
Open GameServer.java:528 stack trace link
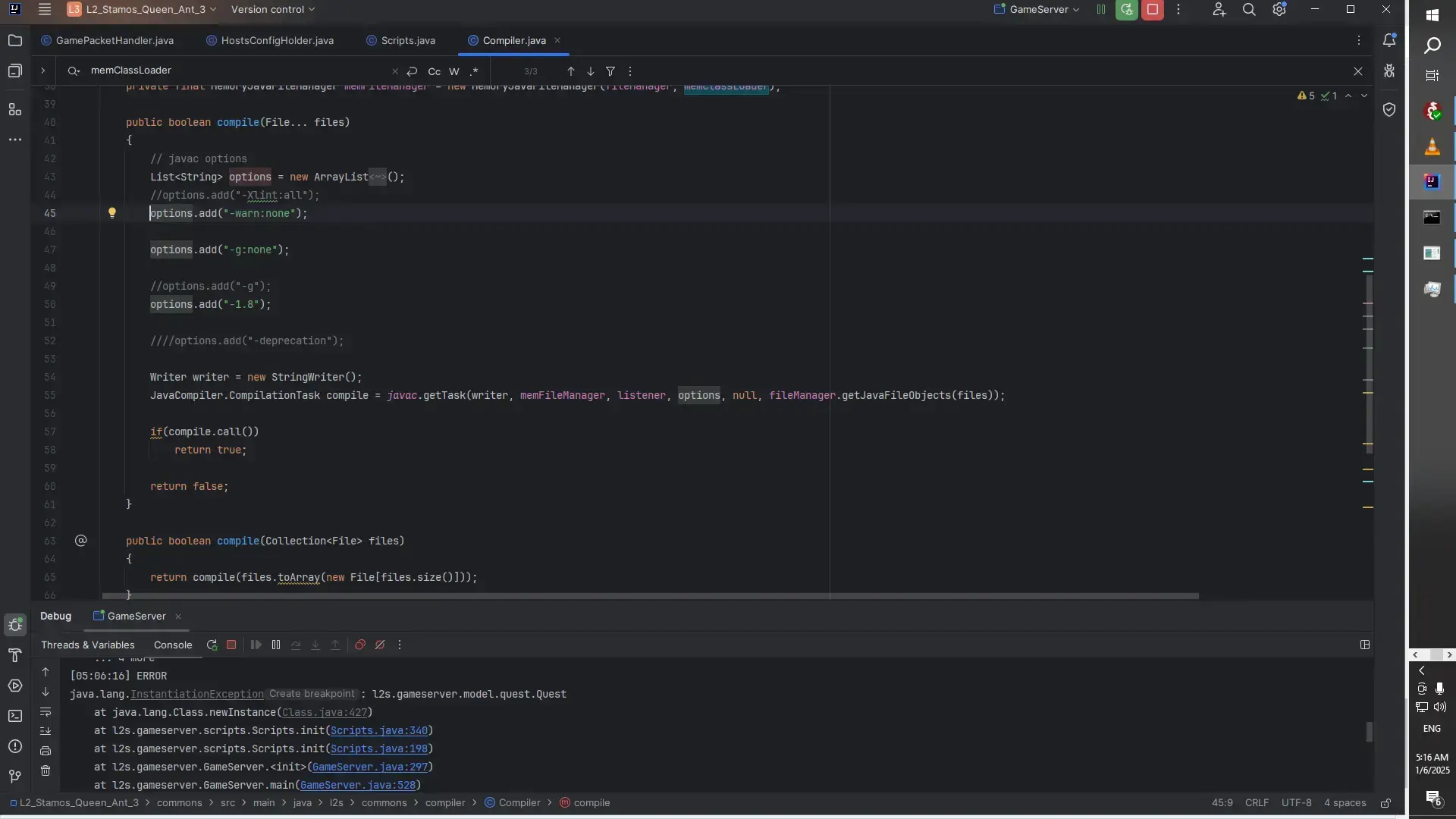(x=358, y=786)
